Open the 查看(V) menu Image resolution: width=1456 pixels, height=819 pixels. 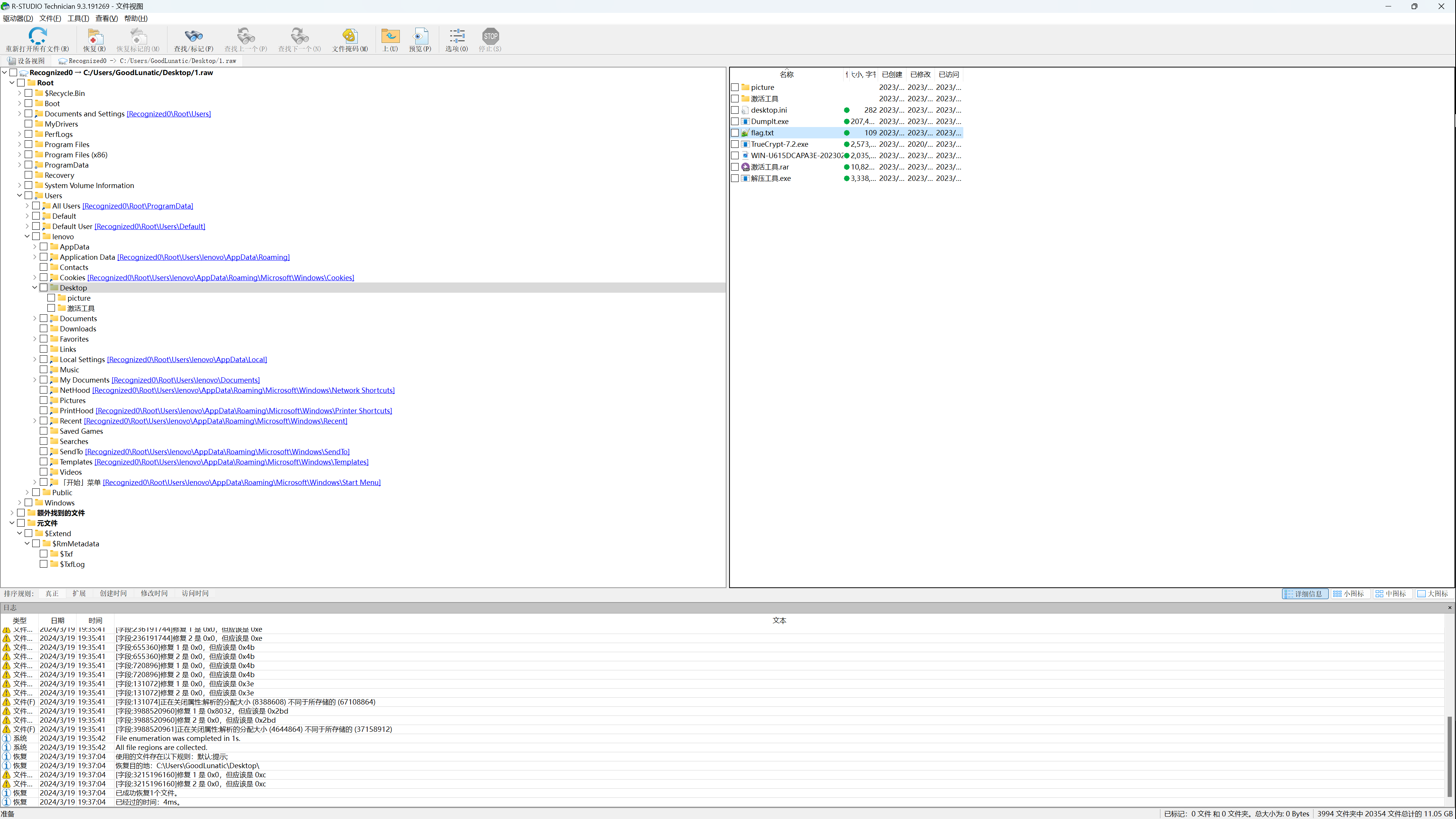click(x=106, y=18)
